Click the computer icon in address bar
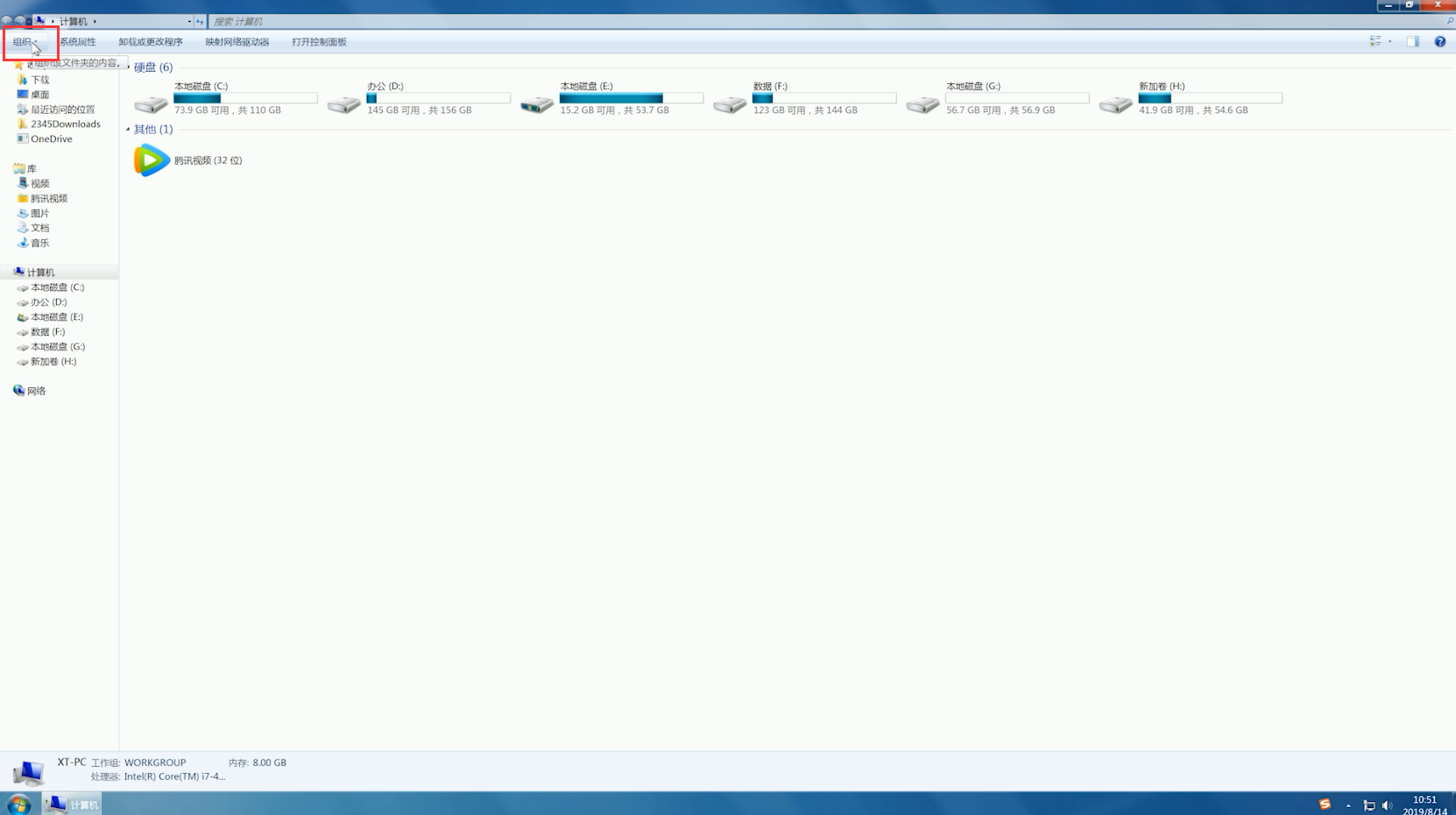Image resolution: width=1456 pixels, height=815 pixels. coord(39,21)
